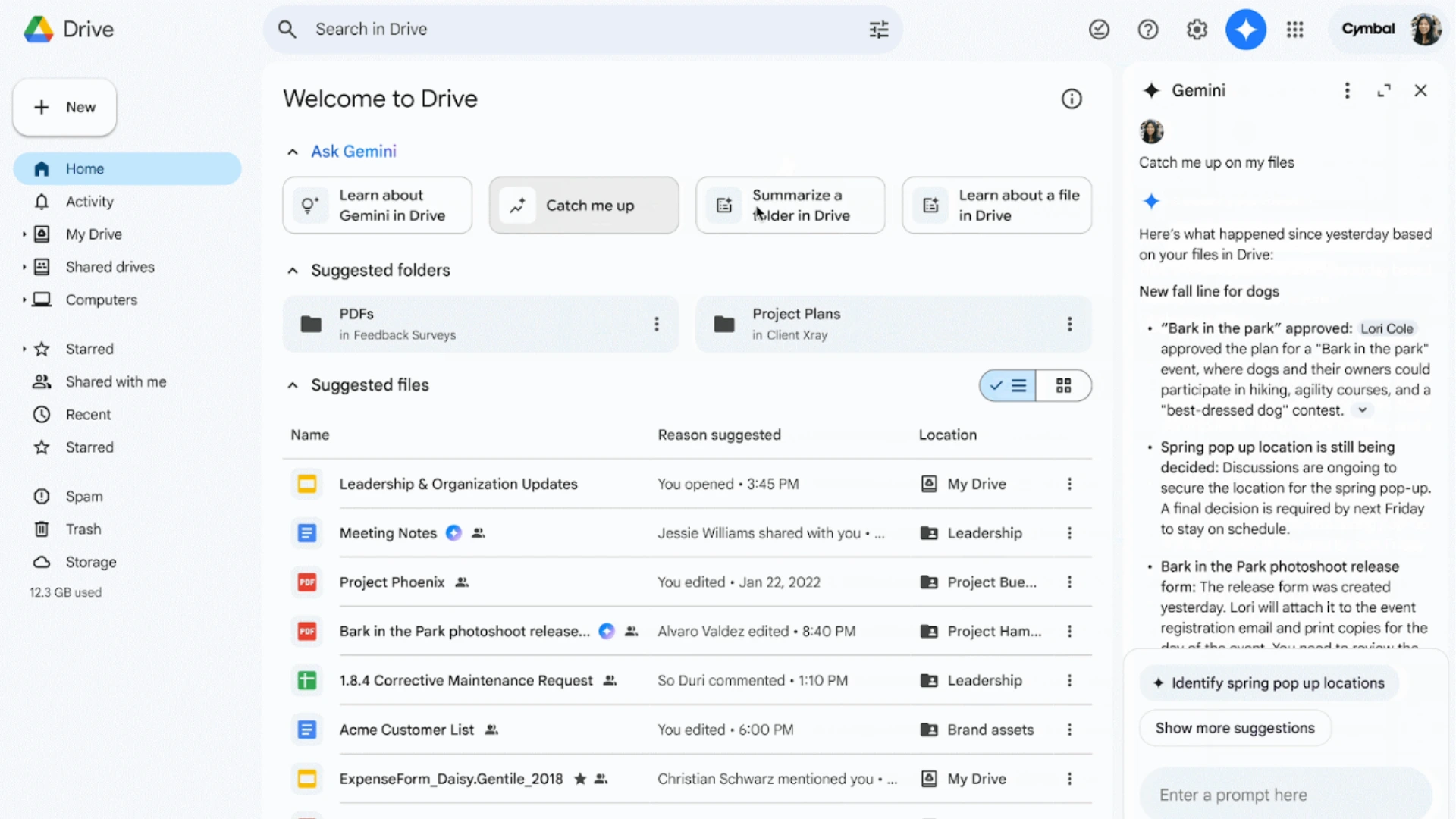1456x819 pixels.
Task: Open more options for Project Plans folder
Action: 1070,325
